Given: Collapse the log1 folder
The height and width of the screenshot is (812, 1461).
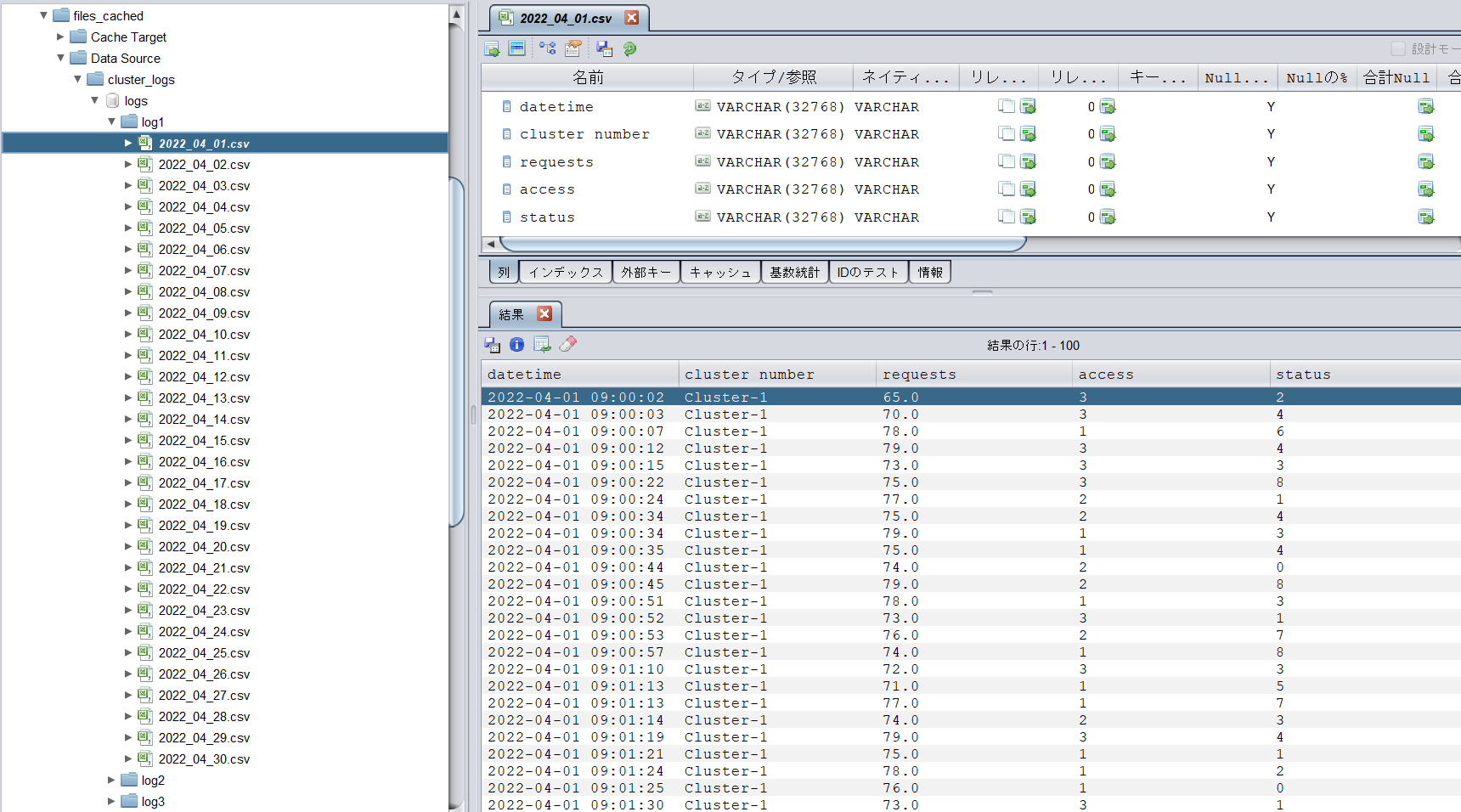Looking at the screenshot, I should tap(111, 121).
